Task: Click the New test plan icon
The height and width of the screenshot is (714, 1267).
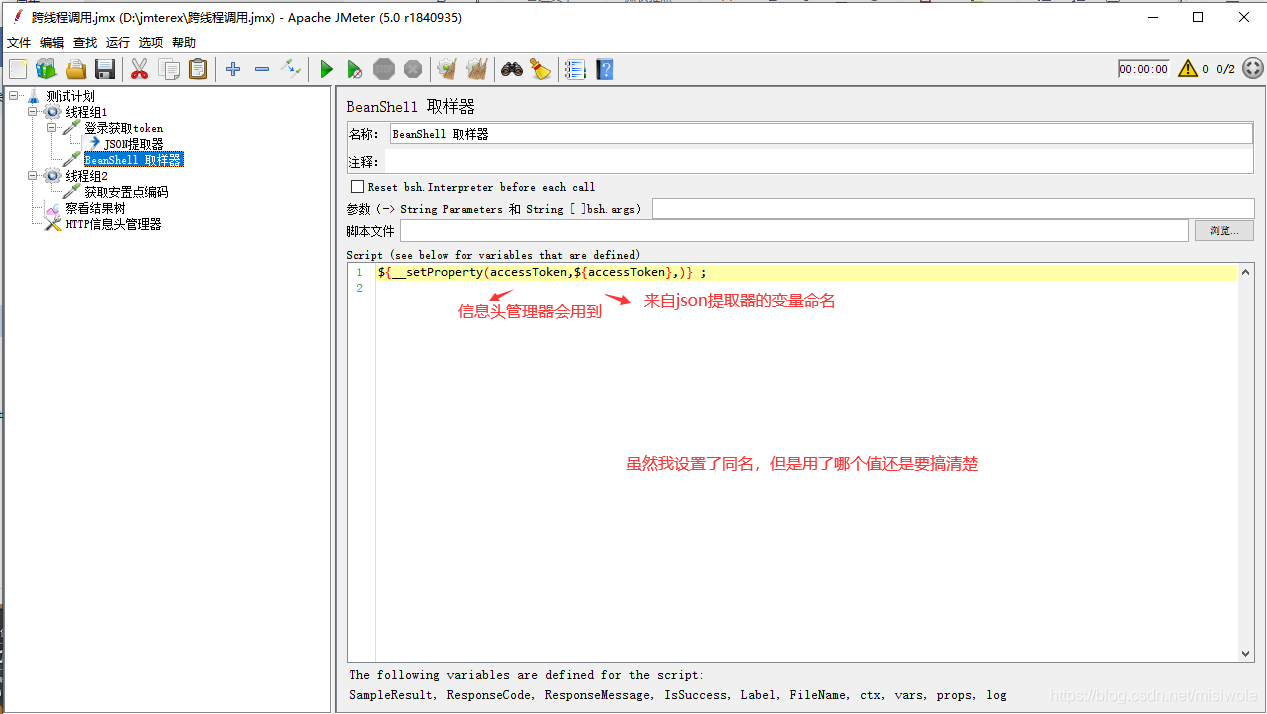Action: (18, 69)
